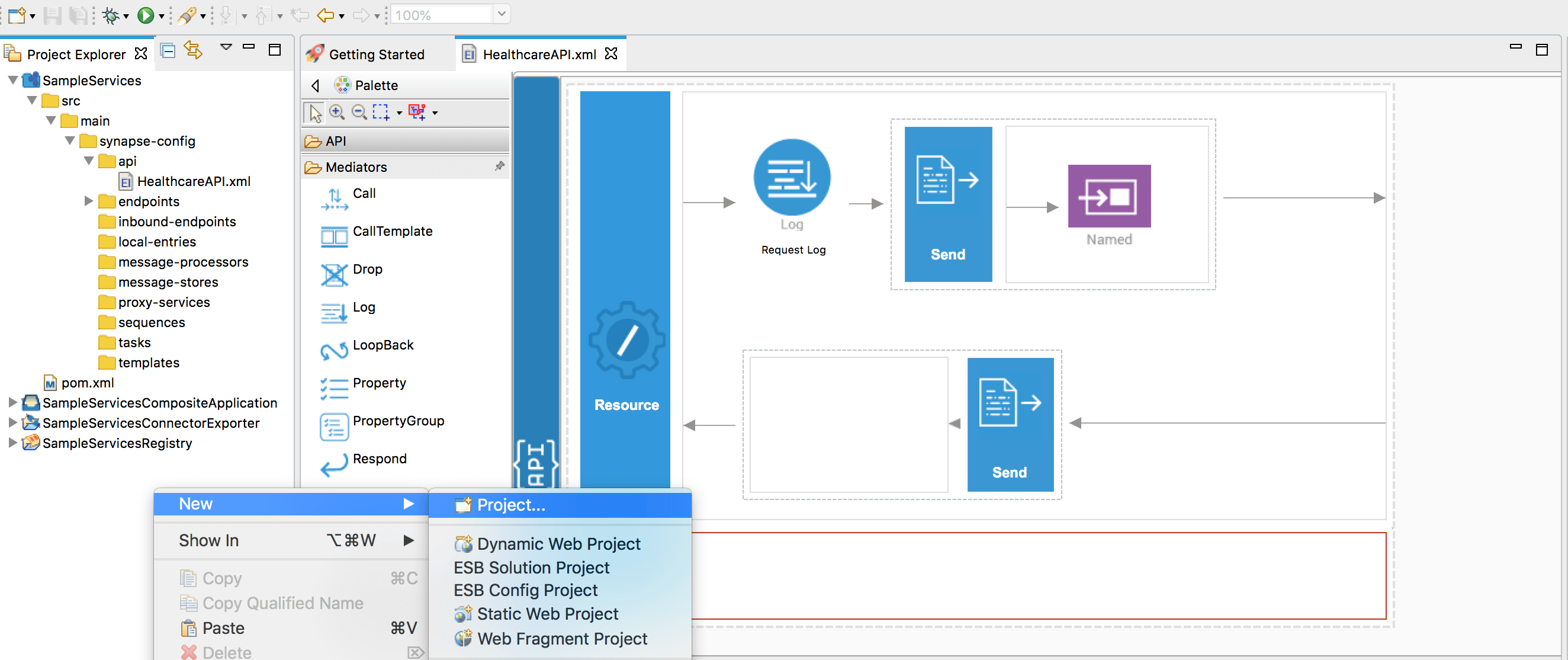Expand the SampleServicesCompositeApplication project
This screenshot has height=660, width=1568.
pos(12,402)
